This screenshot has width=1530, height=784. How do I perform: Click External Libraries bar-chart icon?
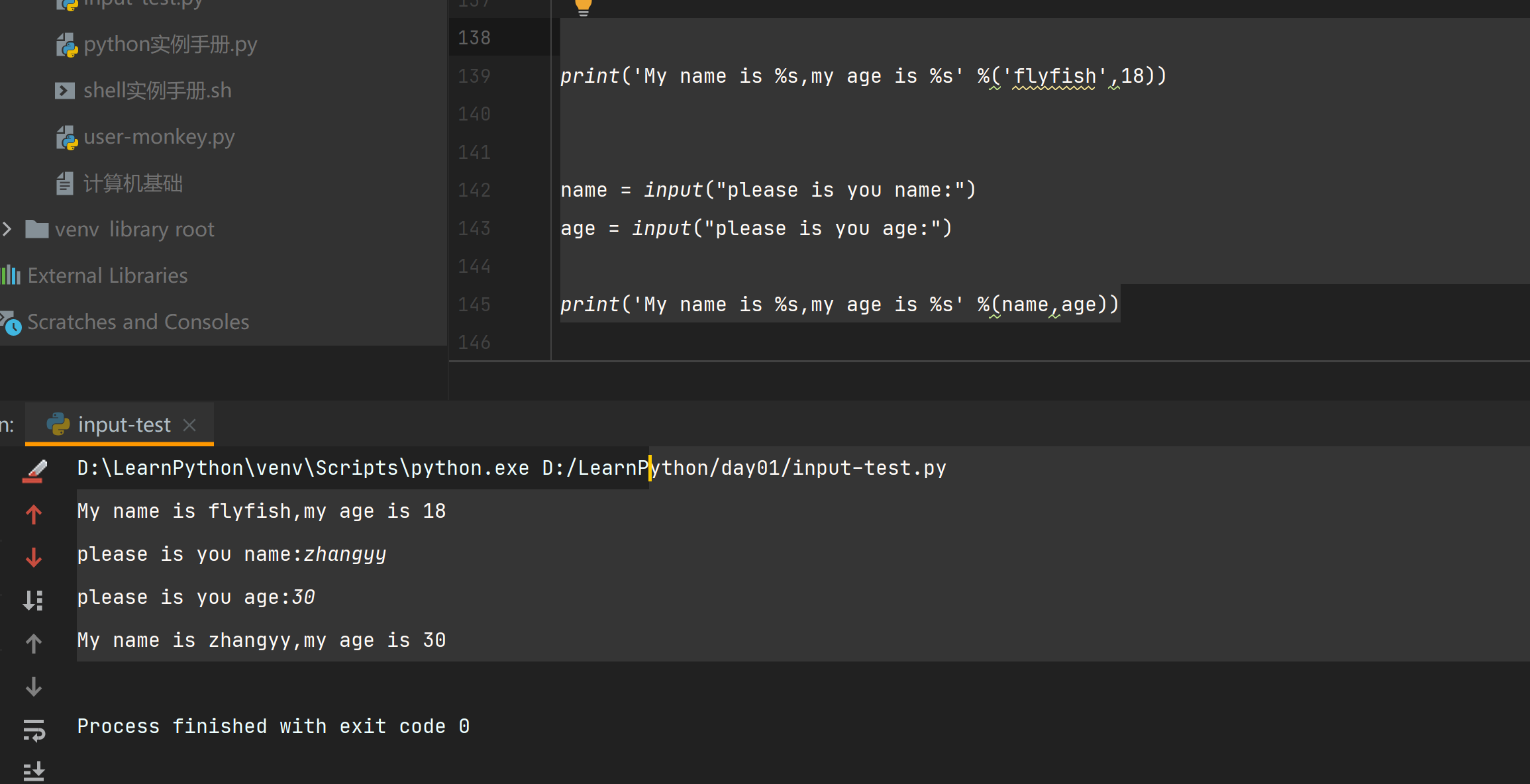tap(11, 275)
